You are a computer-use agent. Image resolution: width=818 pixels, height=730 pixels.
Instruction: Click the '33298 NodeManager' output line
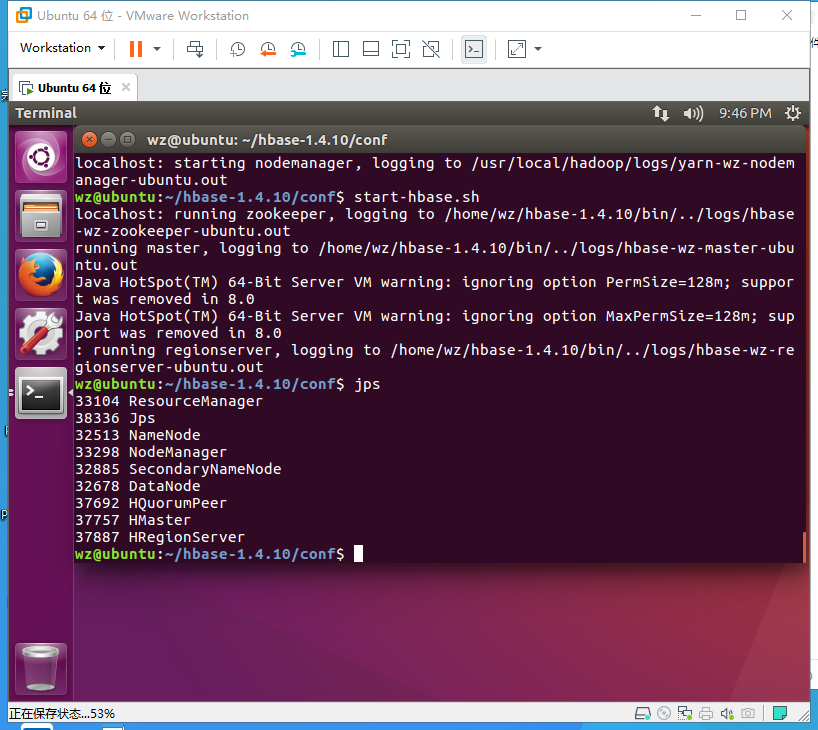point(151,452)
